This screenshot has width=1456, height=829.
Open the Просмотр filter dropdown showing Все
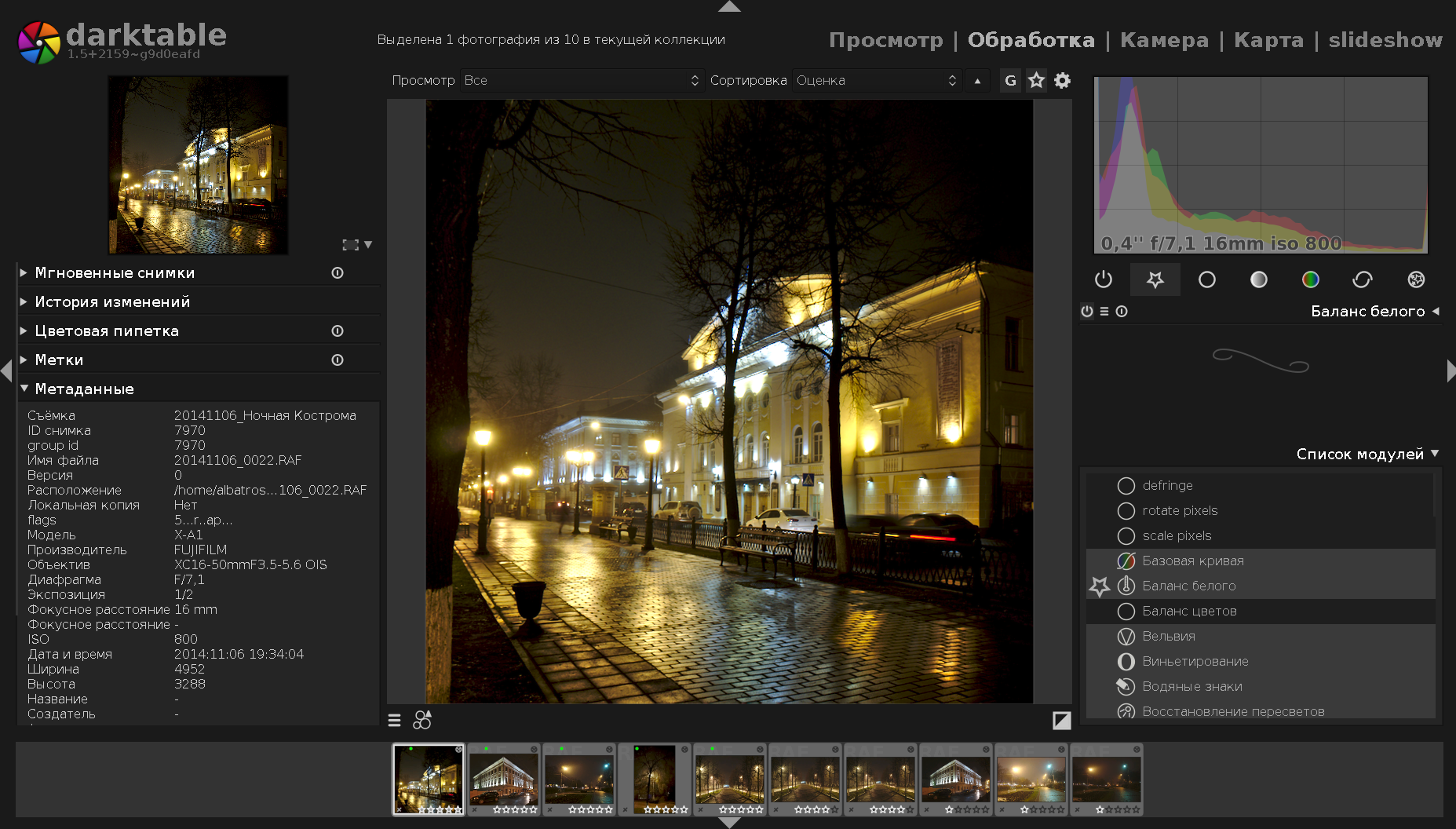pos(581,80)
